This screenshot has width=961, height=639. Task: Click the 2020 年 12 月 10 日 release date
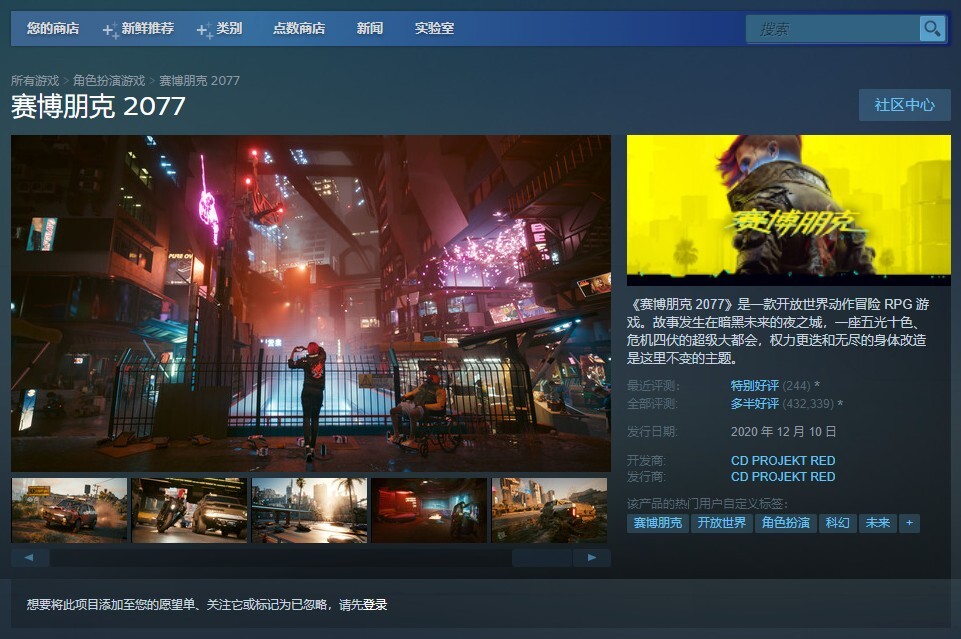(783, 431)
